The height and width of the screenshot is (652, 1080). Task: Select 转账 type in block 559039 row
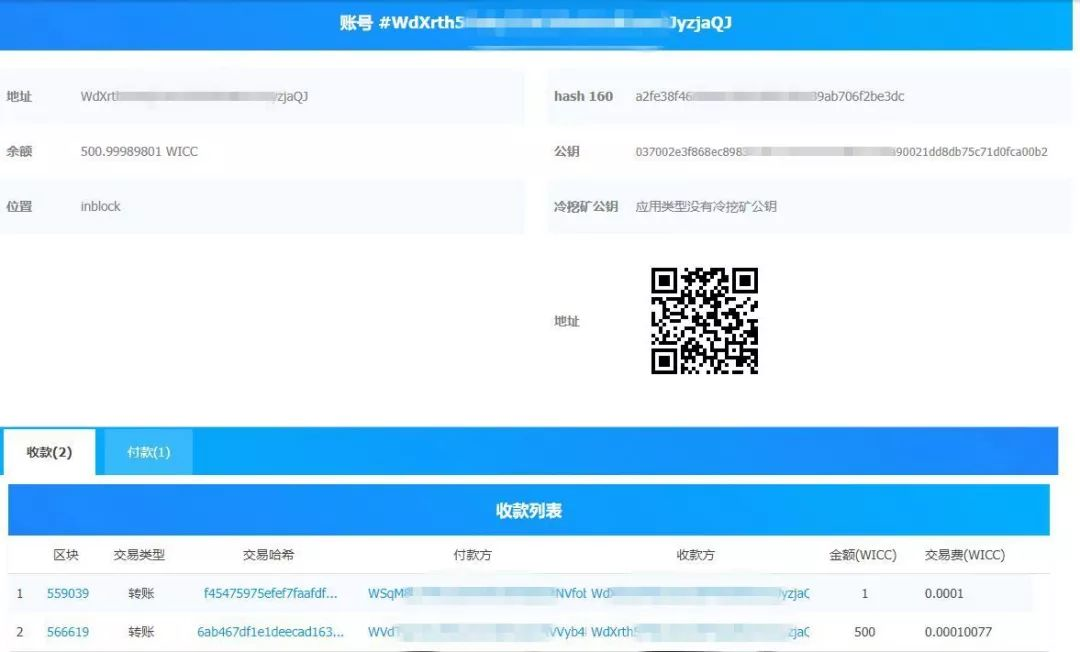click(141, 593)
